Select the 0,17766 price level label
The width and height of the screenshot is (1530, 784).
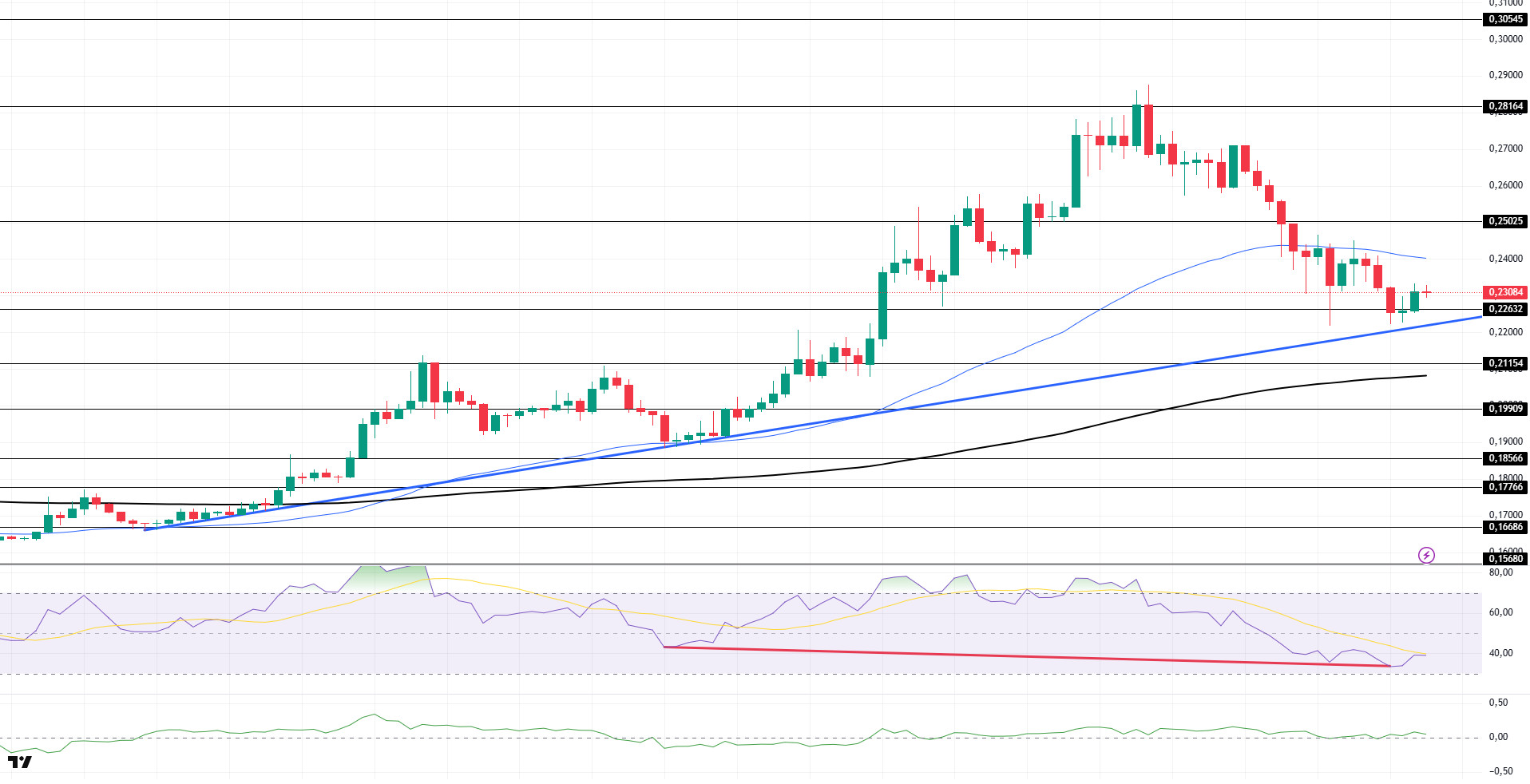(x=1505, y=487)
